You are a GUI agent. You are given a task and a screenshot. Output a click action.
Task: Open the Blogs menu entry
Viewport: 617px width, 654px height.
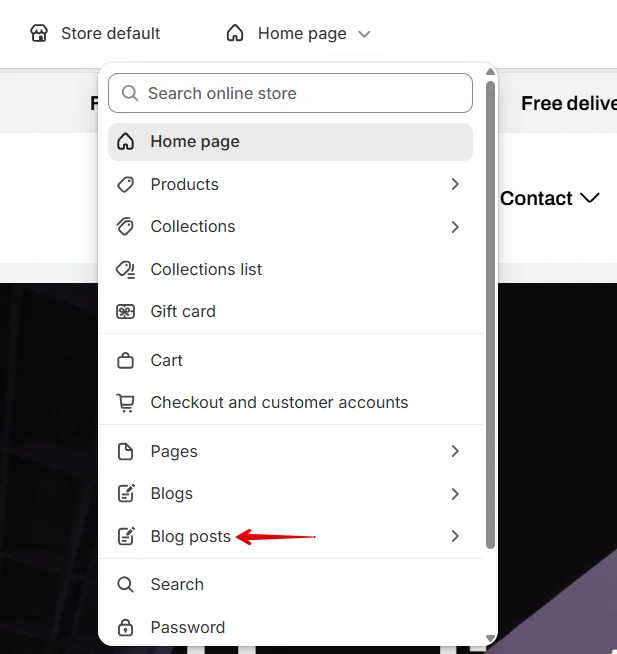point(290,494)
